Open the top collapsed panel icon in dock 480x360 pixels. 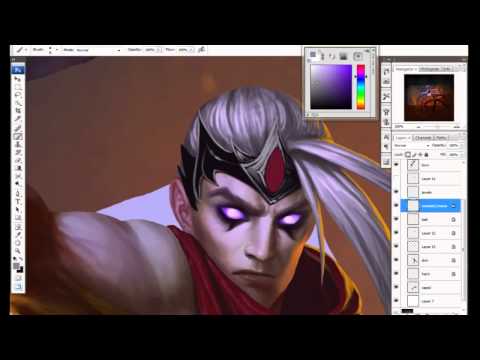coord(386,71)
